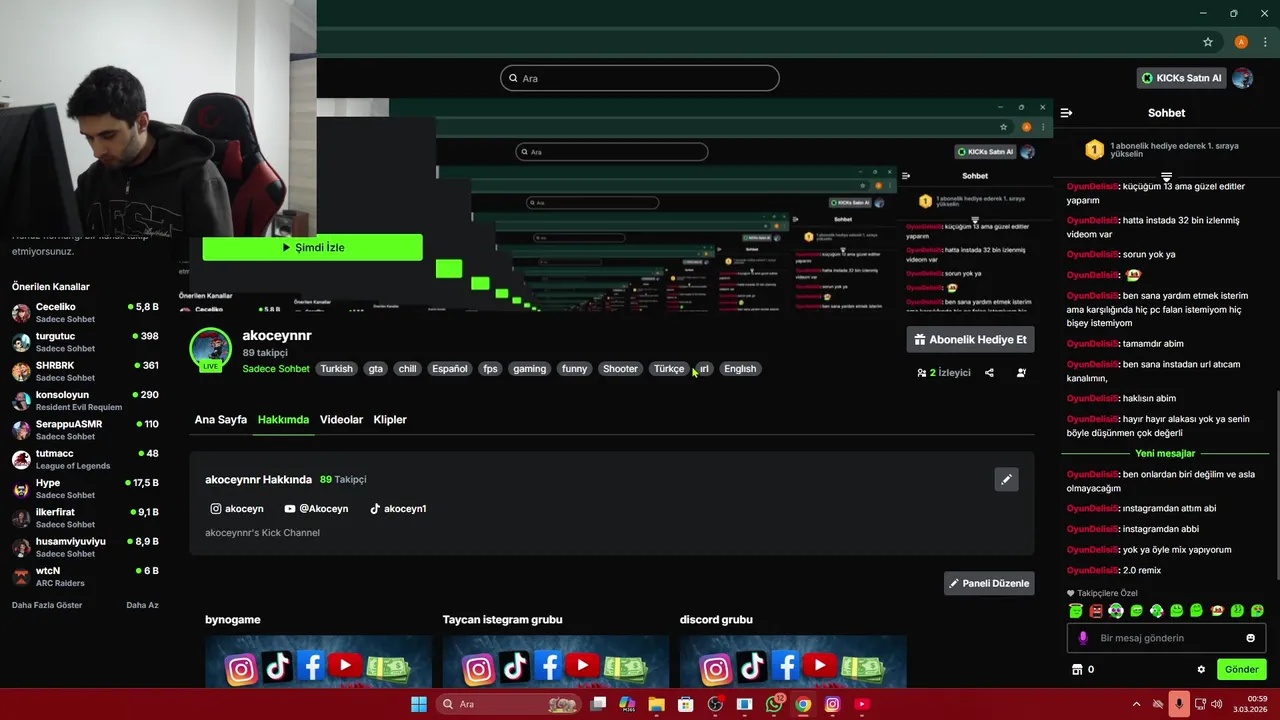The width and height of the screenshot is (1280, 720).
Task: Open Ceceliko recommended channel
Action: click(85, 313)
